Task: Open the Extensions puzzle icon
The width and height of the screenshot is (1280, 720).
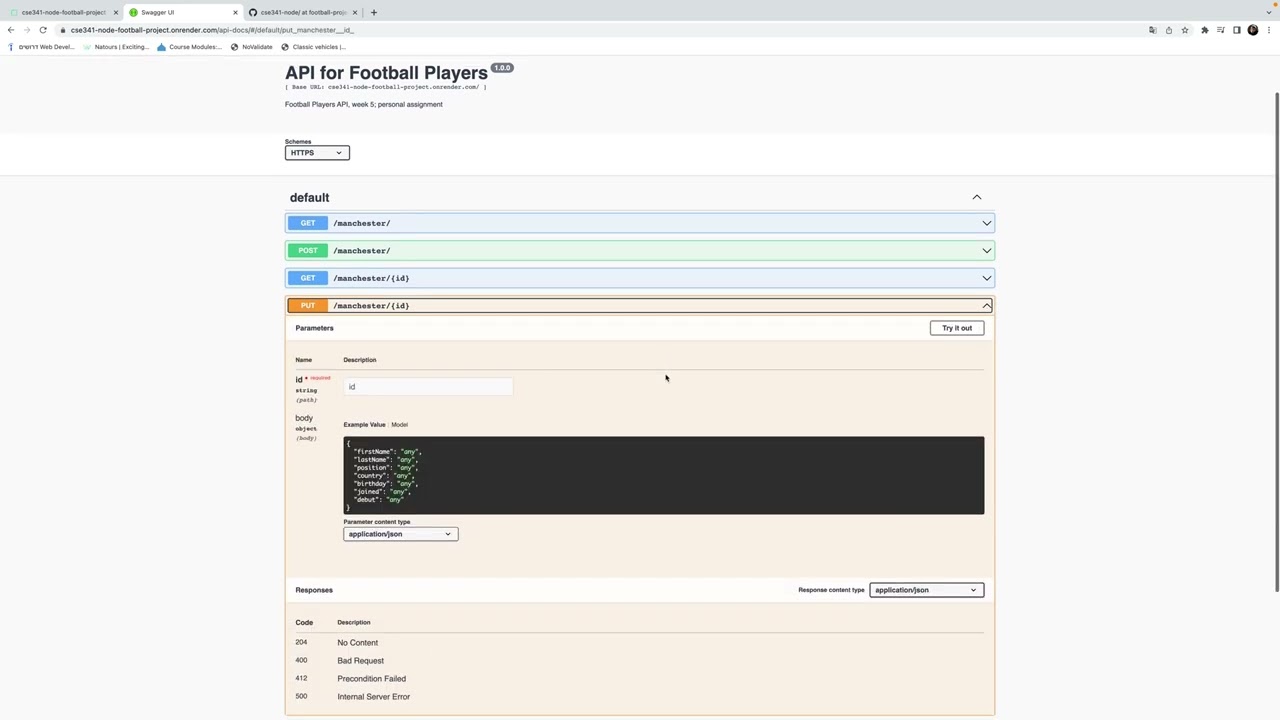Action: [1205, 30]
